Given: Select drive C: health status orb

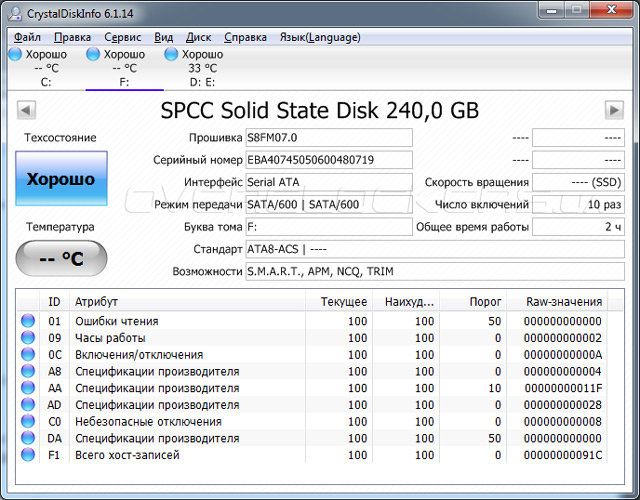Looking at the screenshot, I should click(15, 54).
